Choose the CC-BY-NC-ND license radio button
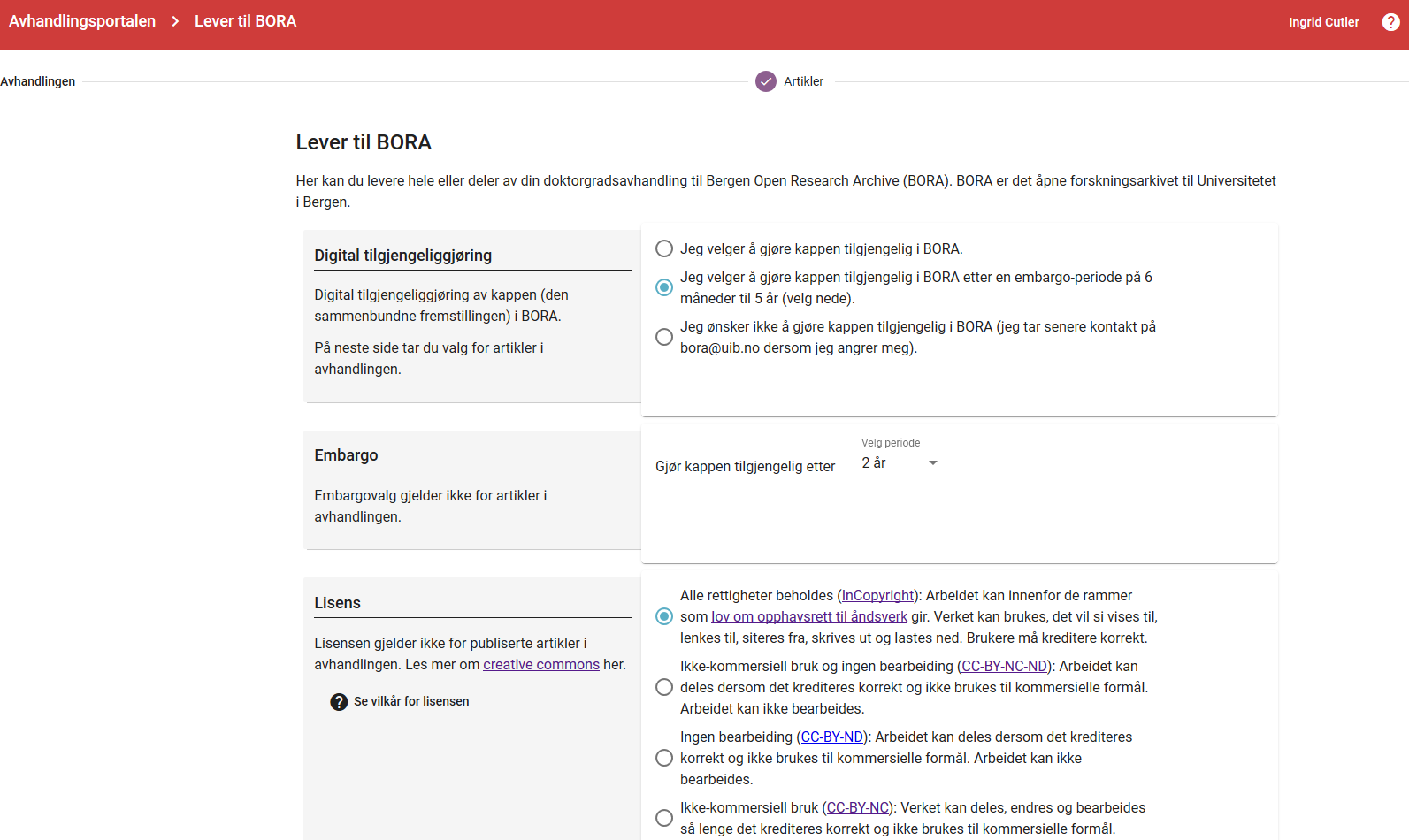The image size is (1409, 840). 664,687
